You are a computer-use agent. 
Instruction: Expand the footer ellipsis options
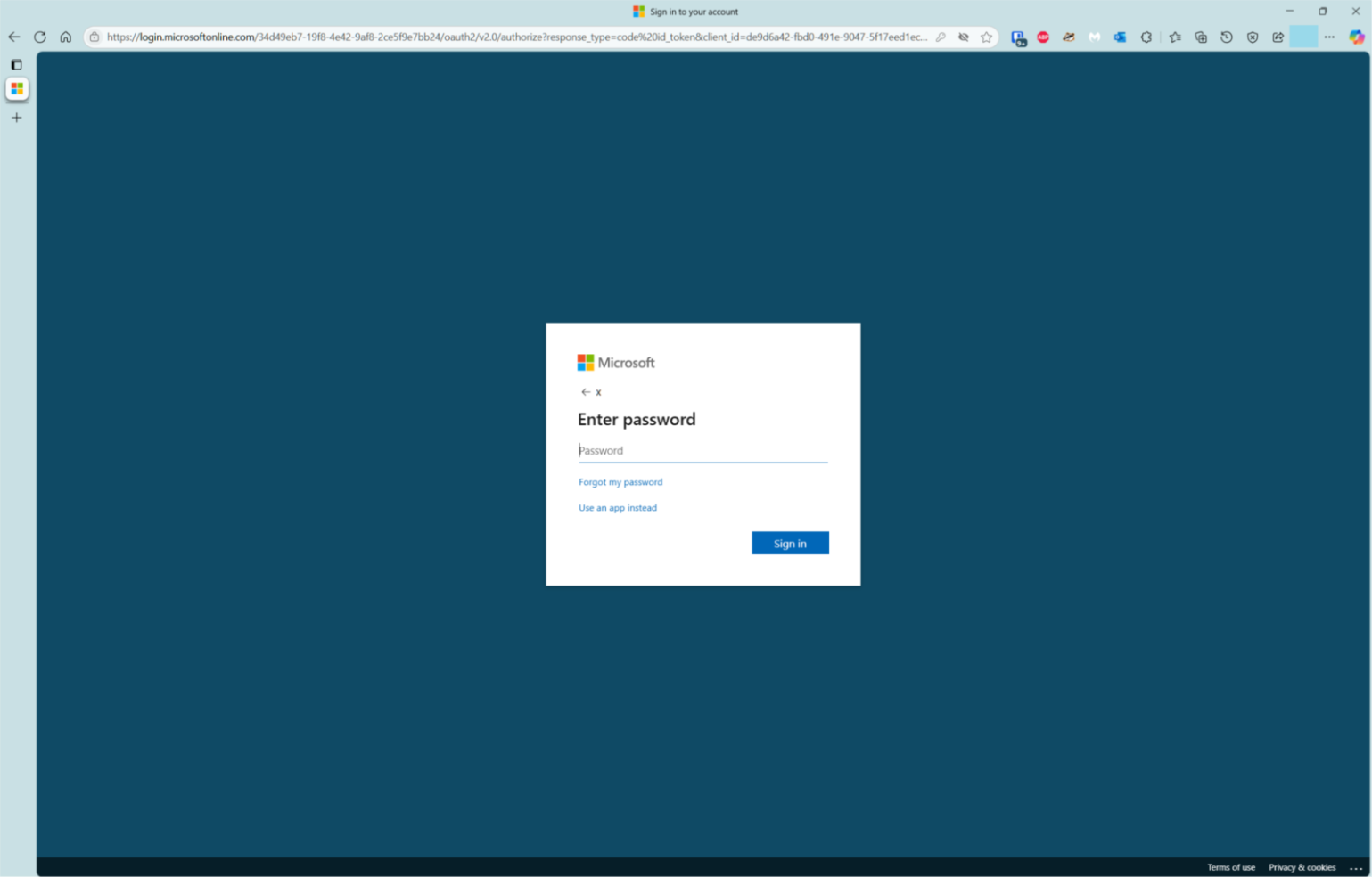(1356, 868)
